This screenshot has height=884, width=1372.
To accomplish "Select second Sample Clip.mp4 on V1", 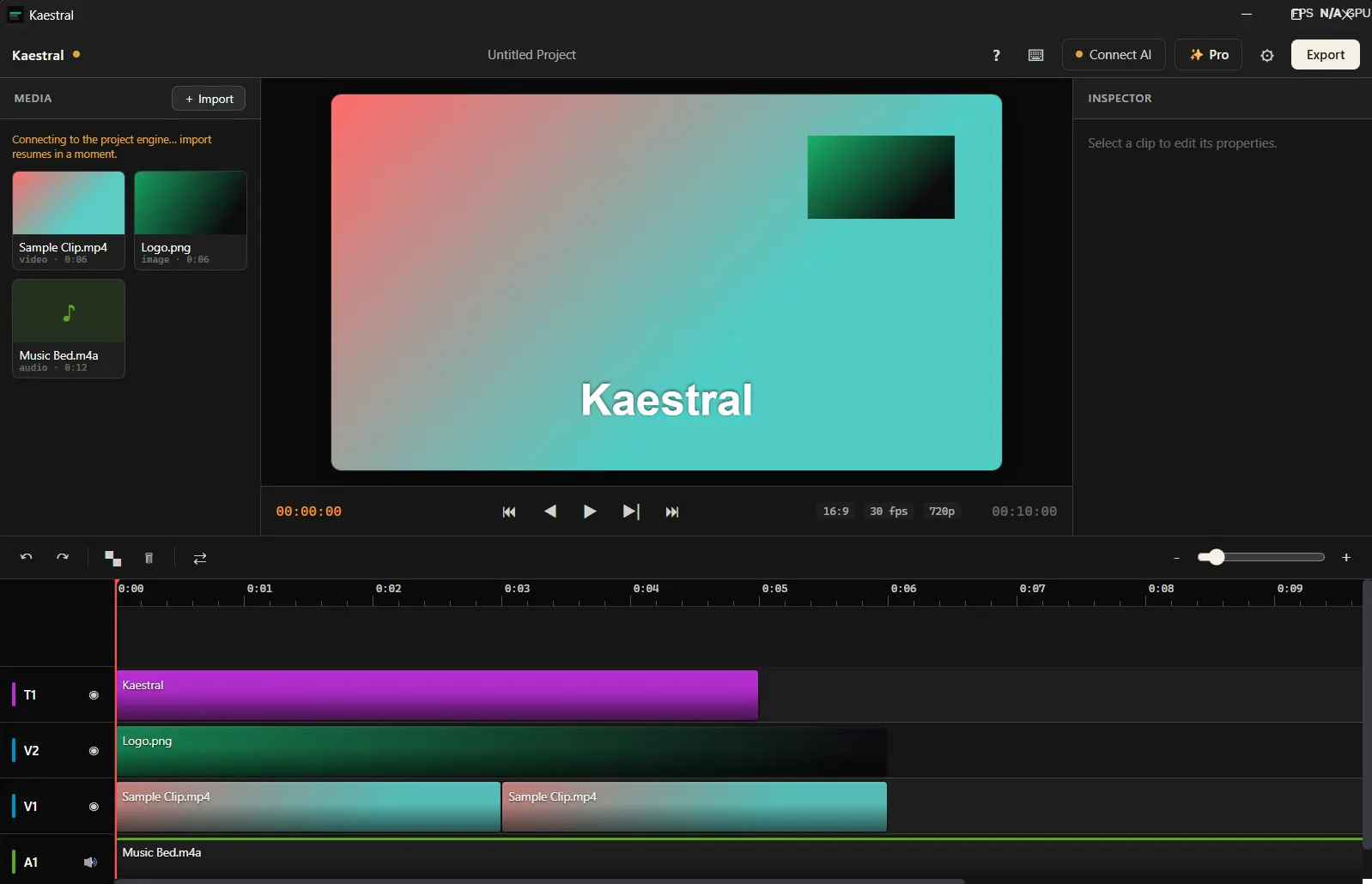I will click(x=695, y=807).
